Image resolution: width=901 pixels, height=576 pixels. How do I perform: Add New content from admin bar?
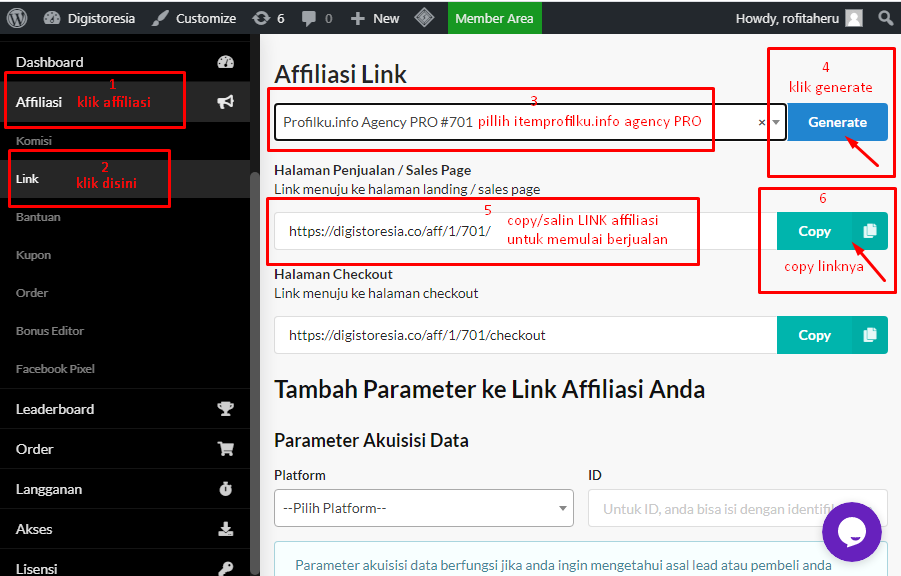[x=375, y=18]
